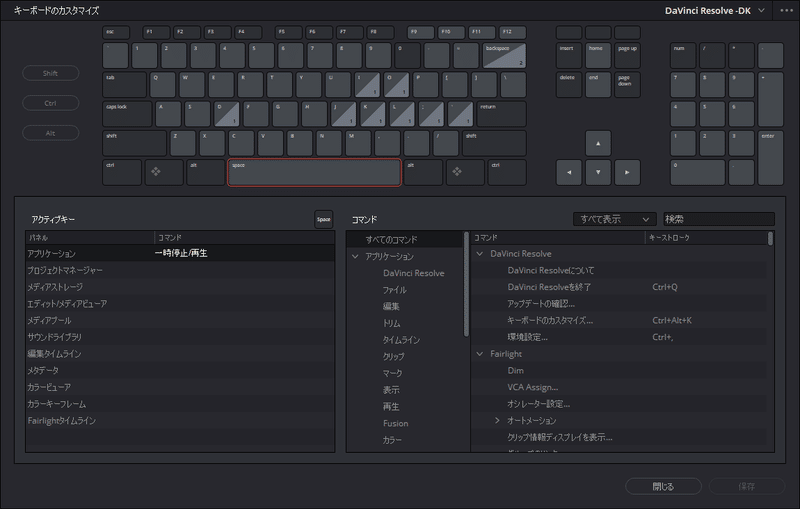This screenshot has height=509, width=800.
Task: Select the DaVinci Resolveを終了 command row
Action: [619, 287]
